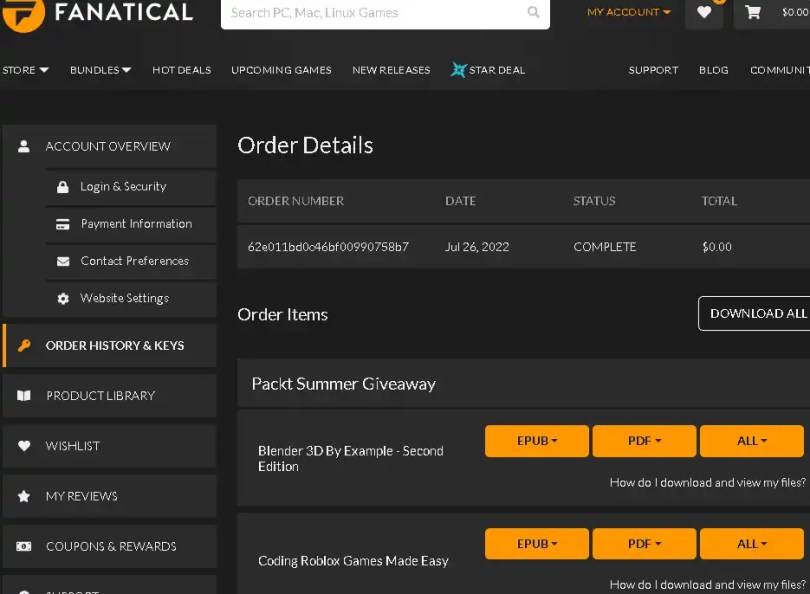Image resolution: width=810 pixels, height=594 pixels.
Task: Click the Coupons & Rewards ticket icon
Action: point(24,546)
